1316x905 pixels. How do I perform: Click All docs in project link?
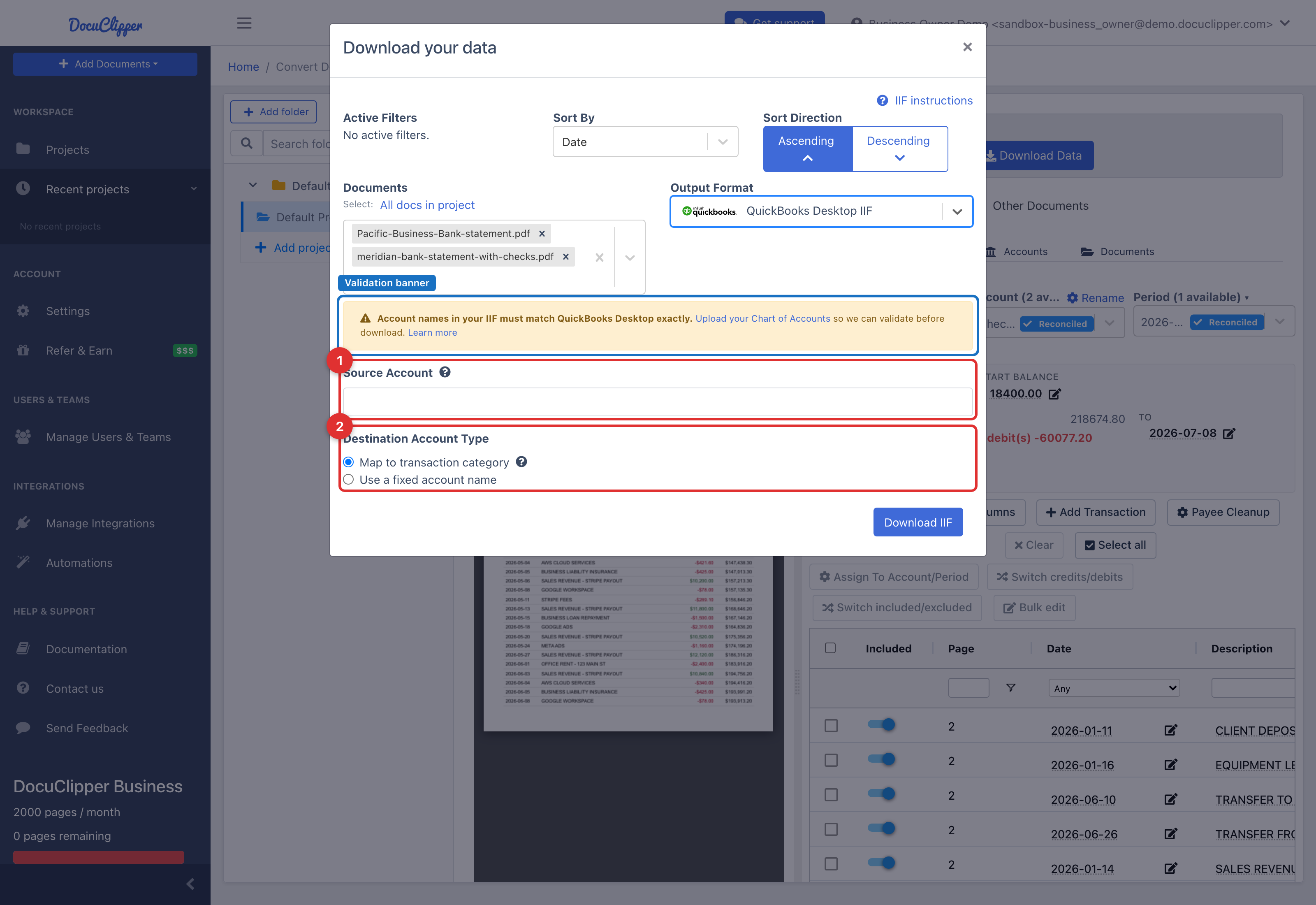pyautogui.click(x=427, y=205)
